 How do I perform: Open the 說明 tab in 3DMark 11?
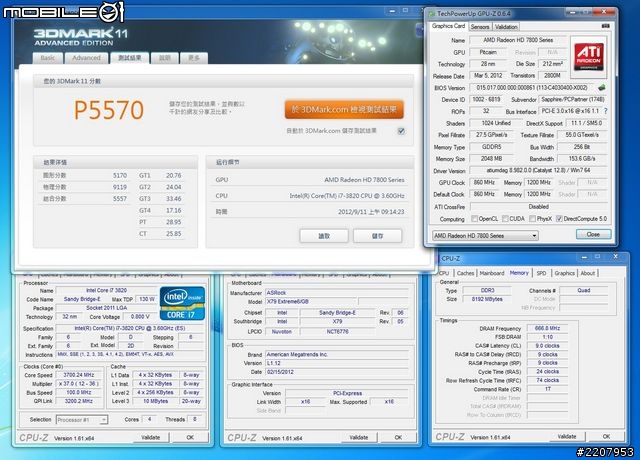(164, 58)
